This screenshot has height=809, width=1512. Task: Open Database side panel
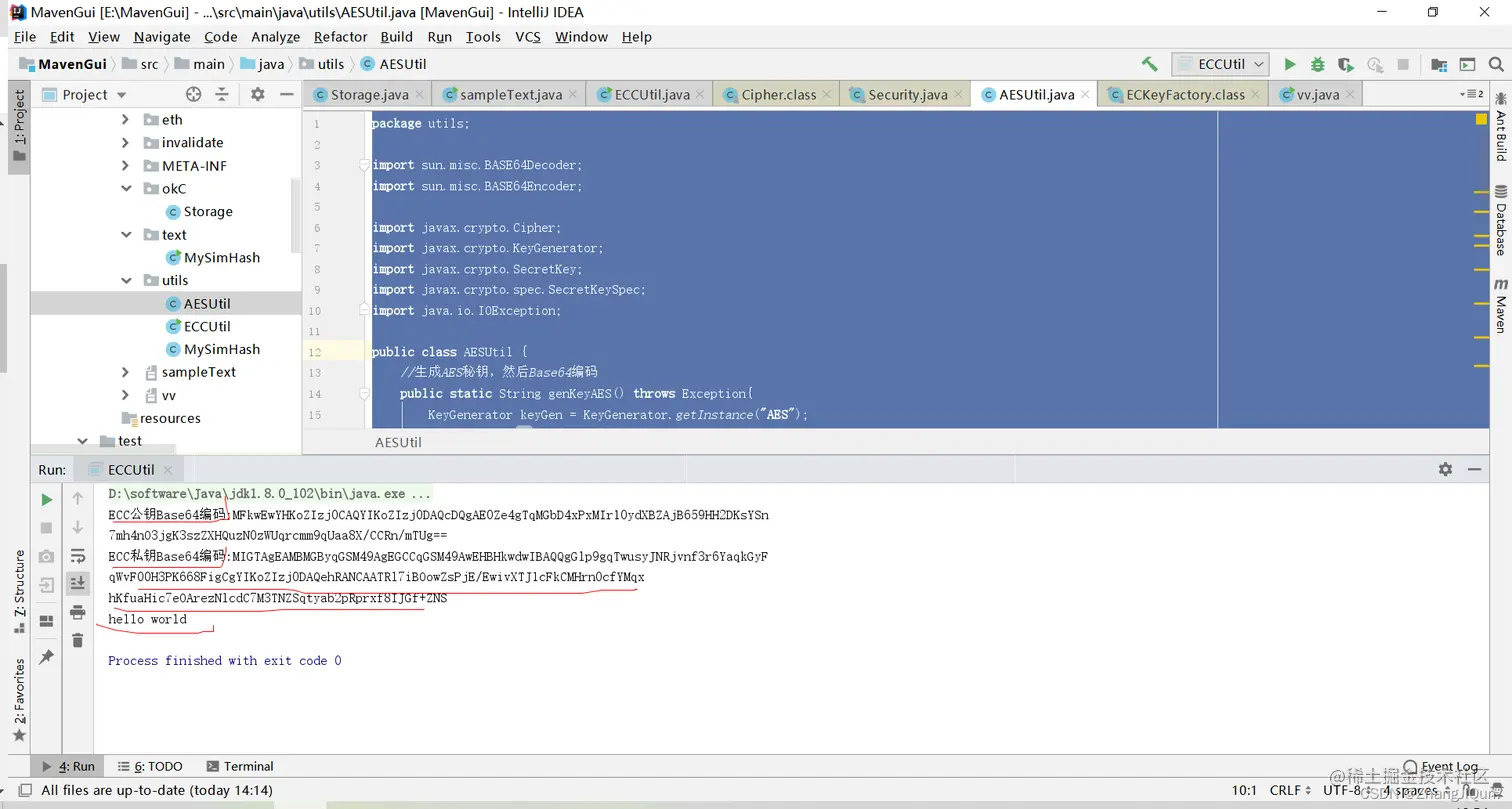point(1501,220)
